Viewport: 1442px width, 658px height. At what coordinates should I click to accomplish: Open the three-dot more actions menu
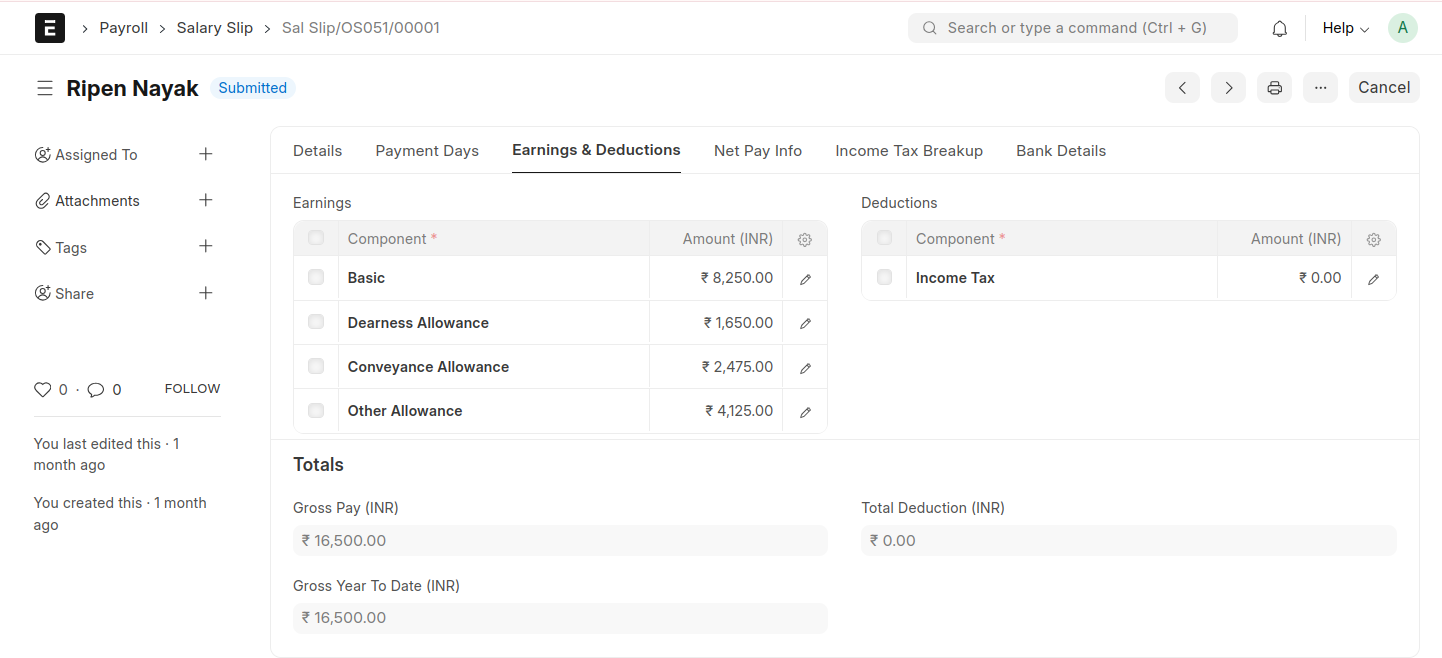(1320, 88)
